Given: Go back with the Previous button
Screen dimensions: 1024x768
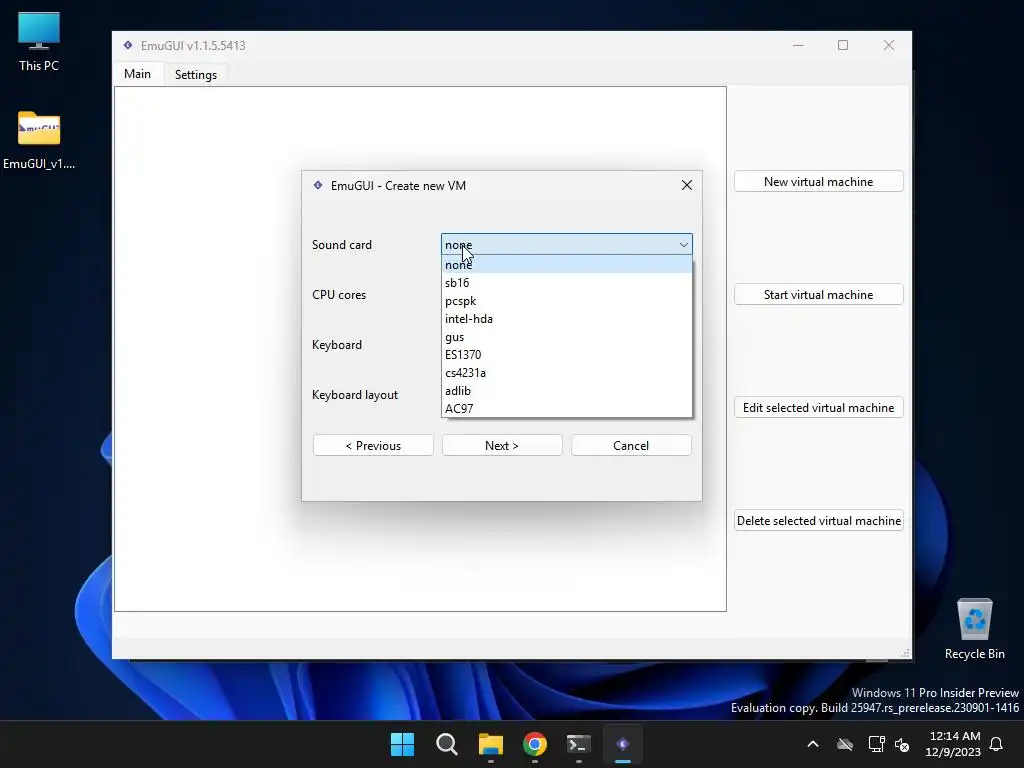Looking at the screenshot, I should [373, 445].
